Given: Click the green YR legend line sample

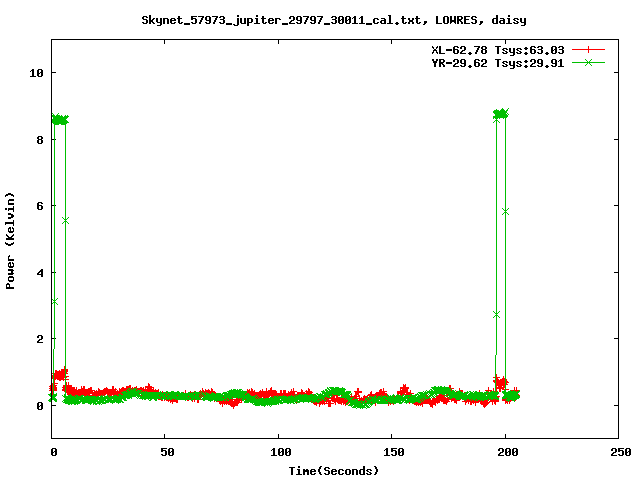Looking at the screenshot, I should pos(588,62).
